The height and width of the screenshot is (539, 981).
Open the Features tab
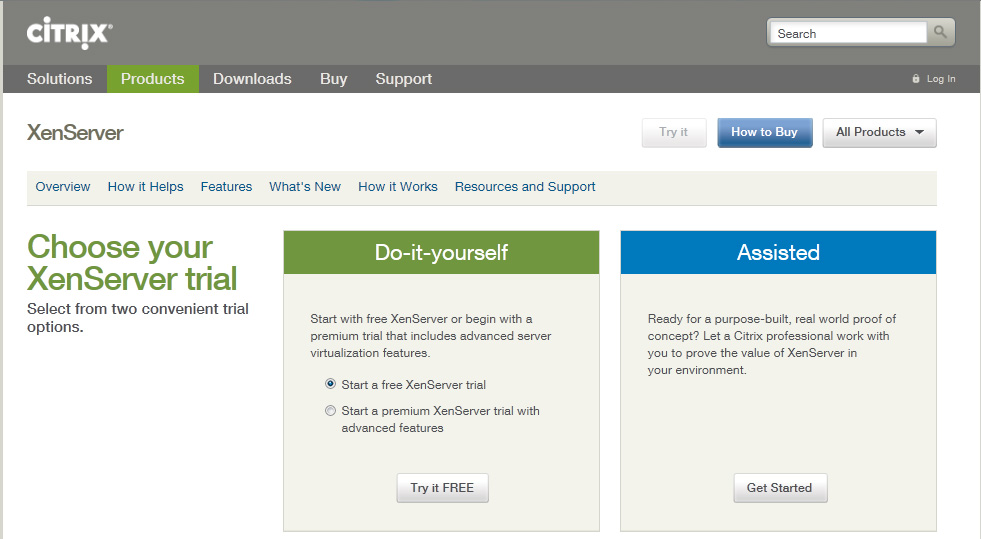(x=226, y=186)
